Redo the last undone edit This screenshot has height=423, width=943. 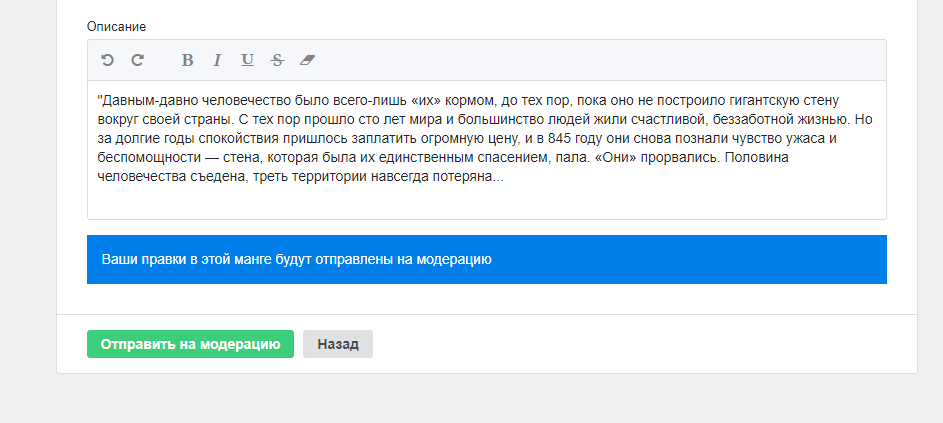click(x=138, y=60)
